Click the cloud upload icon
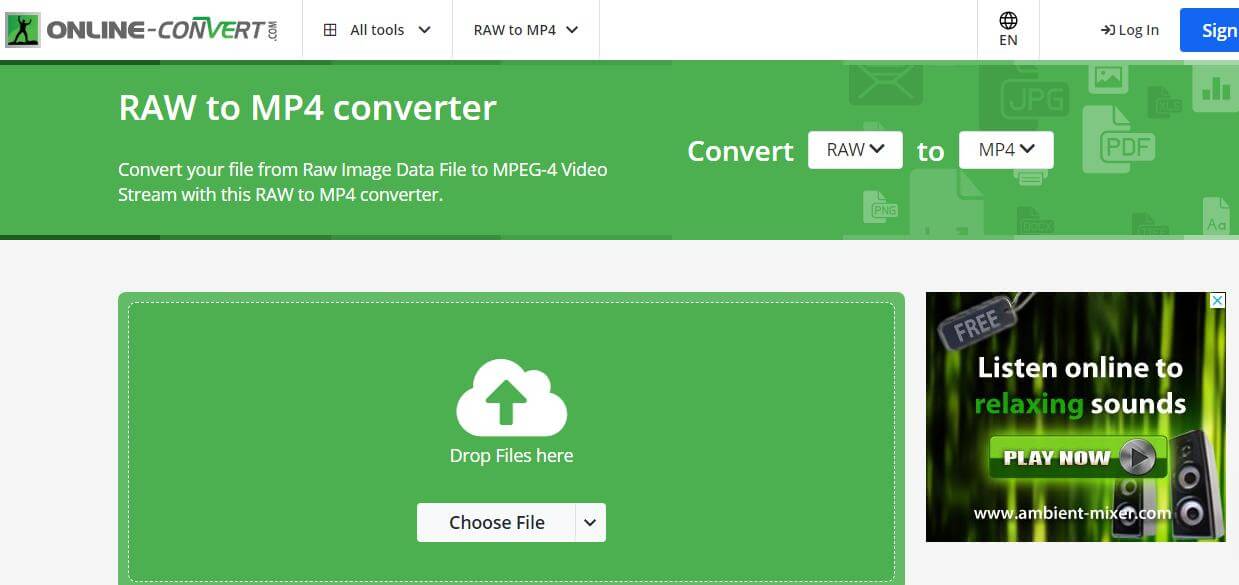The height and width of the screenshot is (585, 1239). click(511, 398)
